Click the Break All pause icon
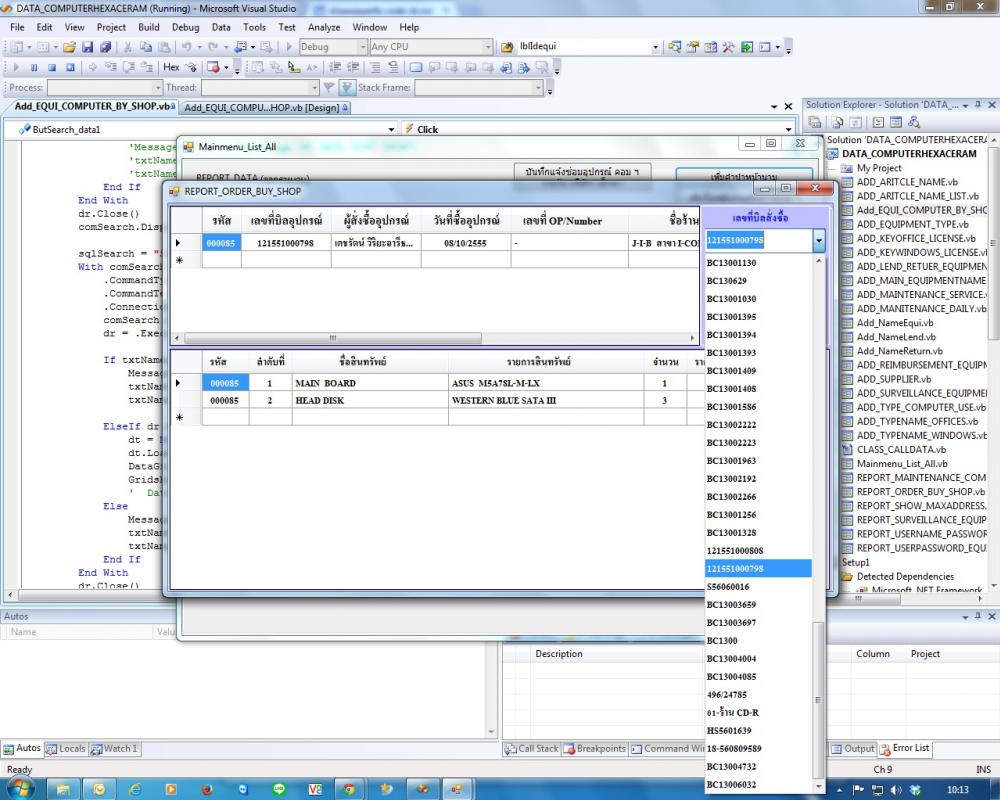Image resolution: width=1000 pixels, height=800 pixels. 34,67
